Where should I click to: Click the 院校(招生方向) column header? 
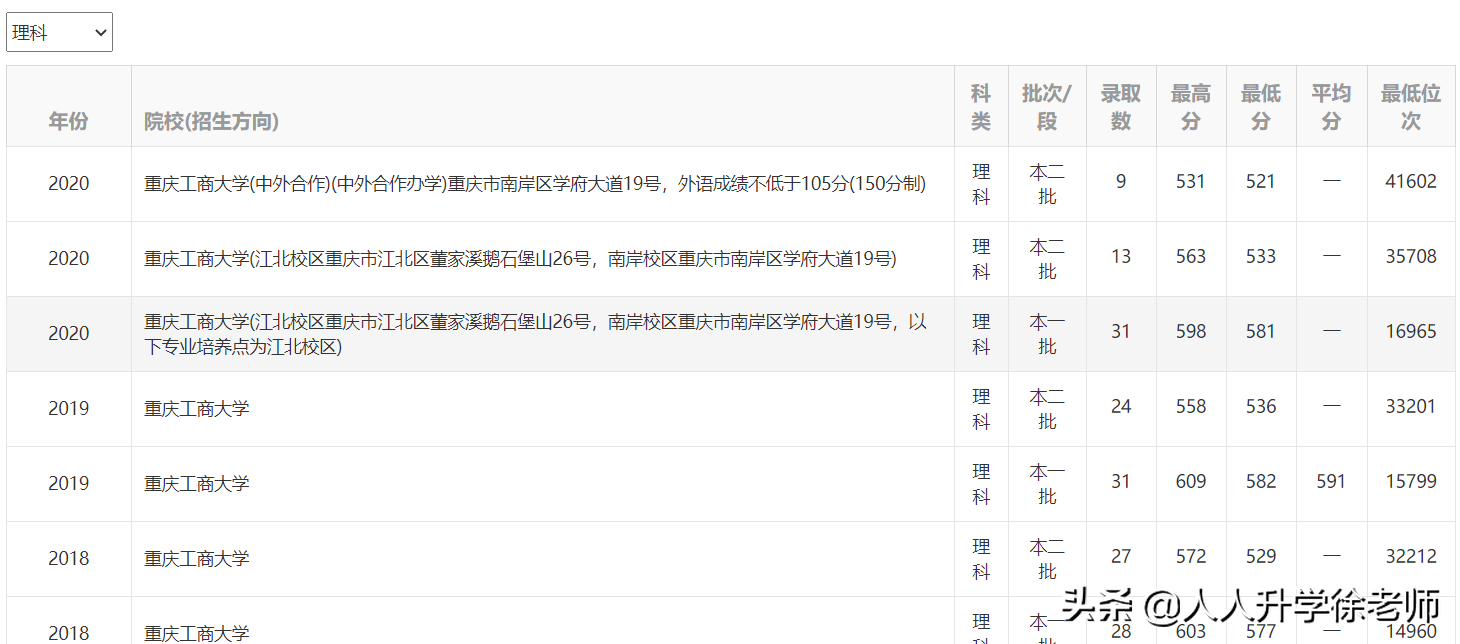coord(211,121)
